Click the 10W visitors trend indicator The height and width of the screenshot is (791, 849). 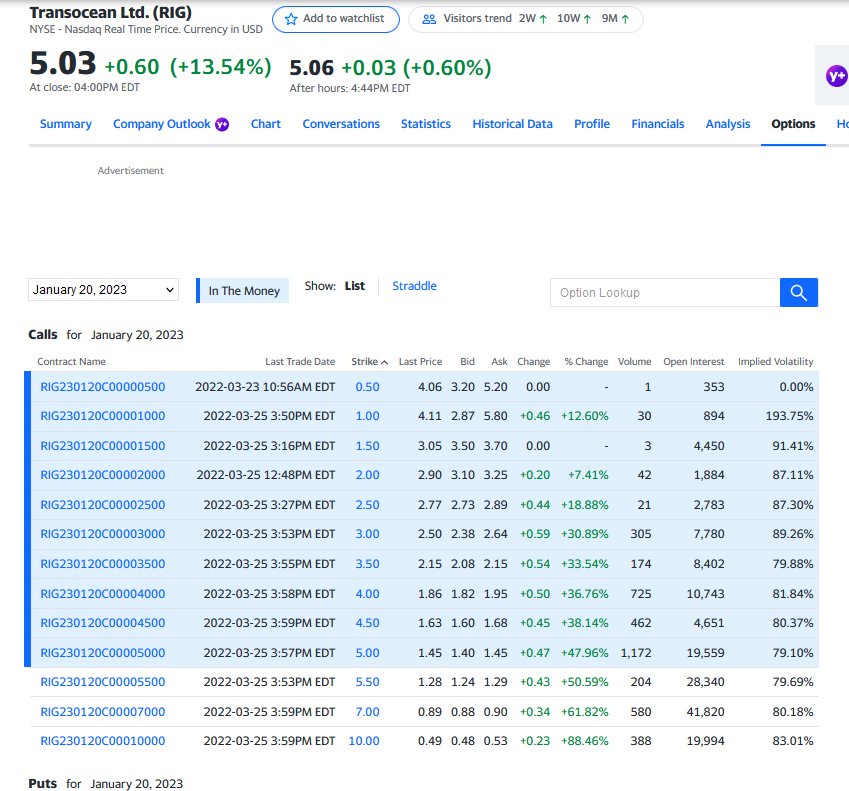574,19
